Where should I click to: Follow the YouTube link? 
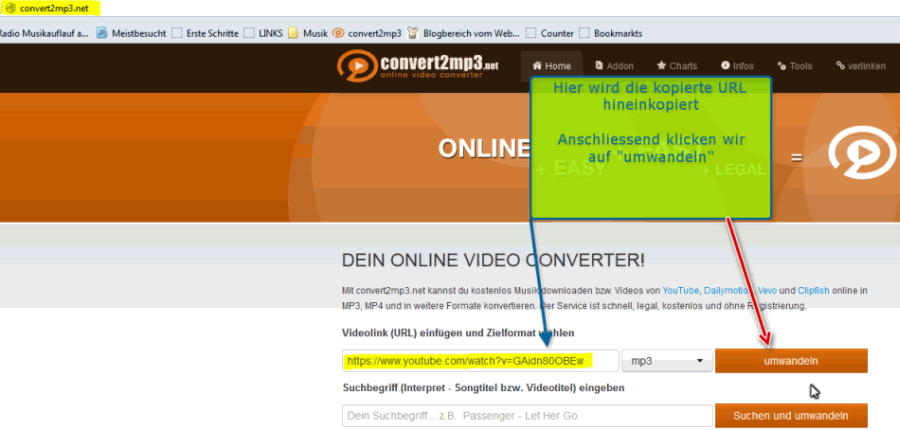[681, 290]
